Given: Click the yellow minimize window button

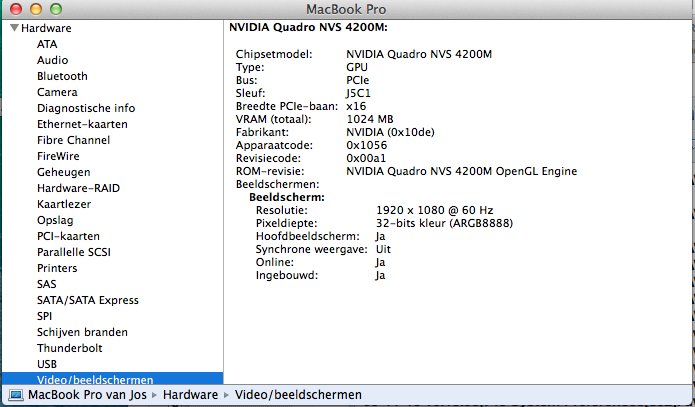Looking at the screenshot, I should click(x=32, y=9).
